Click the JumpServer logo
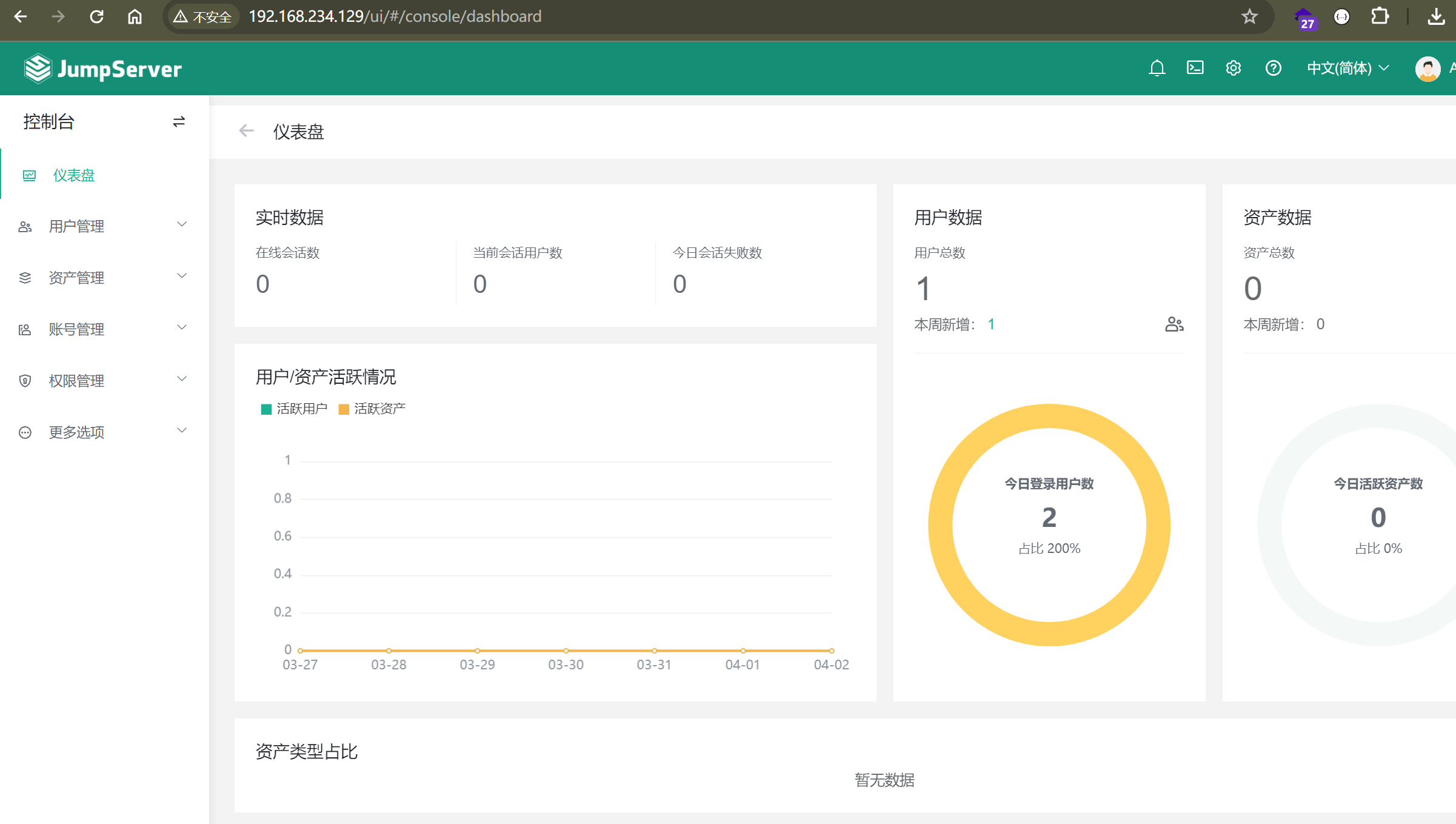 (x=103, y=69)
